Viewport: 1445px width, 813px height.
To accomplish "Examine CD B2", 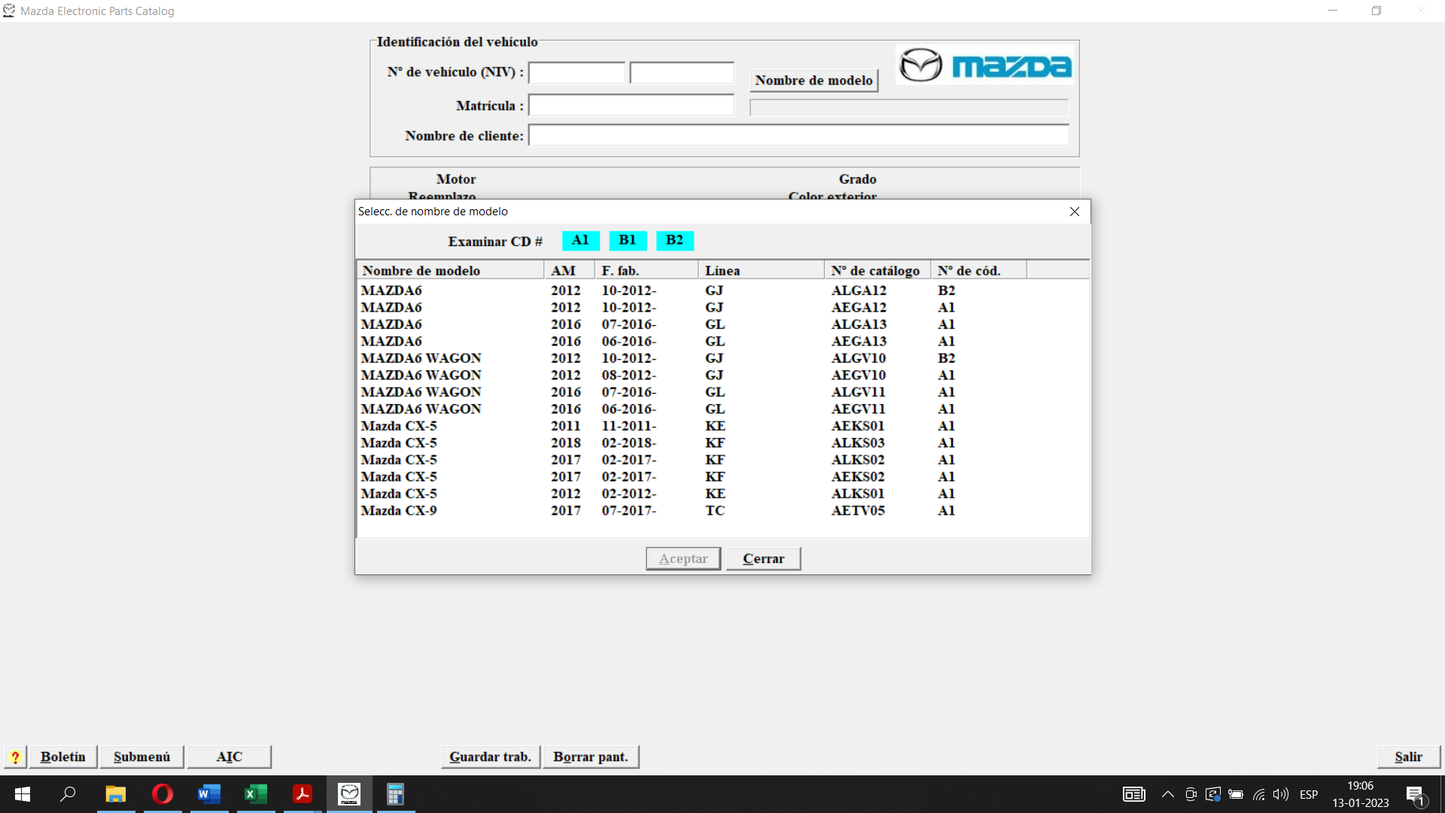I will [675, 240].
